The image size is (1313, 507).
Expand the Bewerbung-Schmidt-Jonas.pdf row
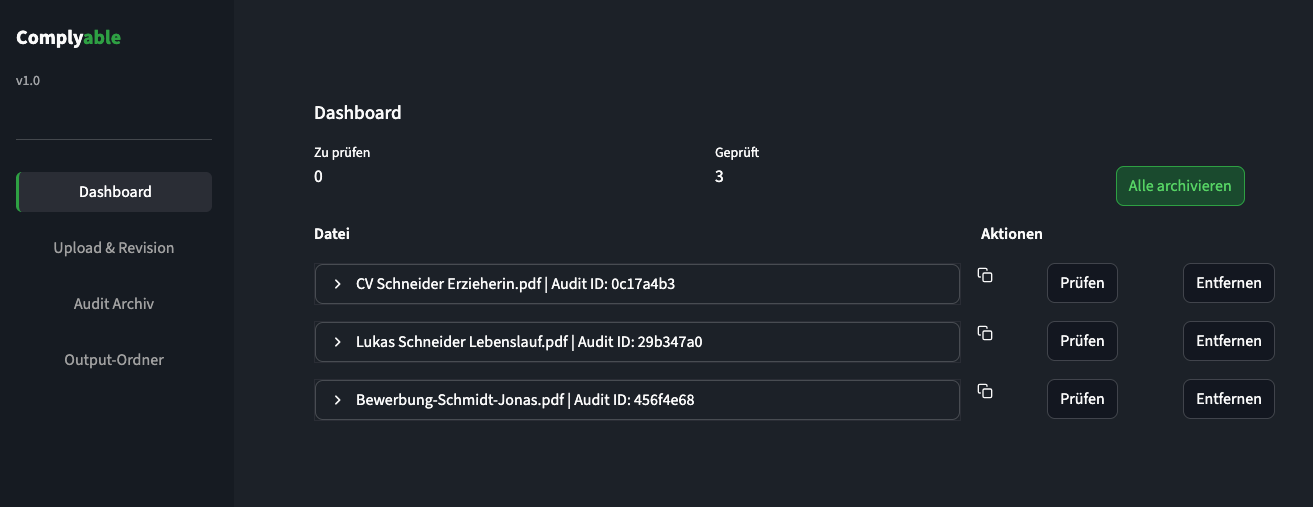338,400
